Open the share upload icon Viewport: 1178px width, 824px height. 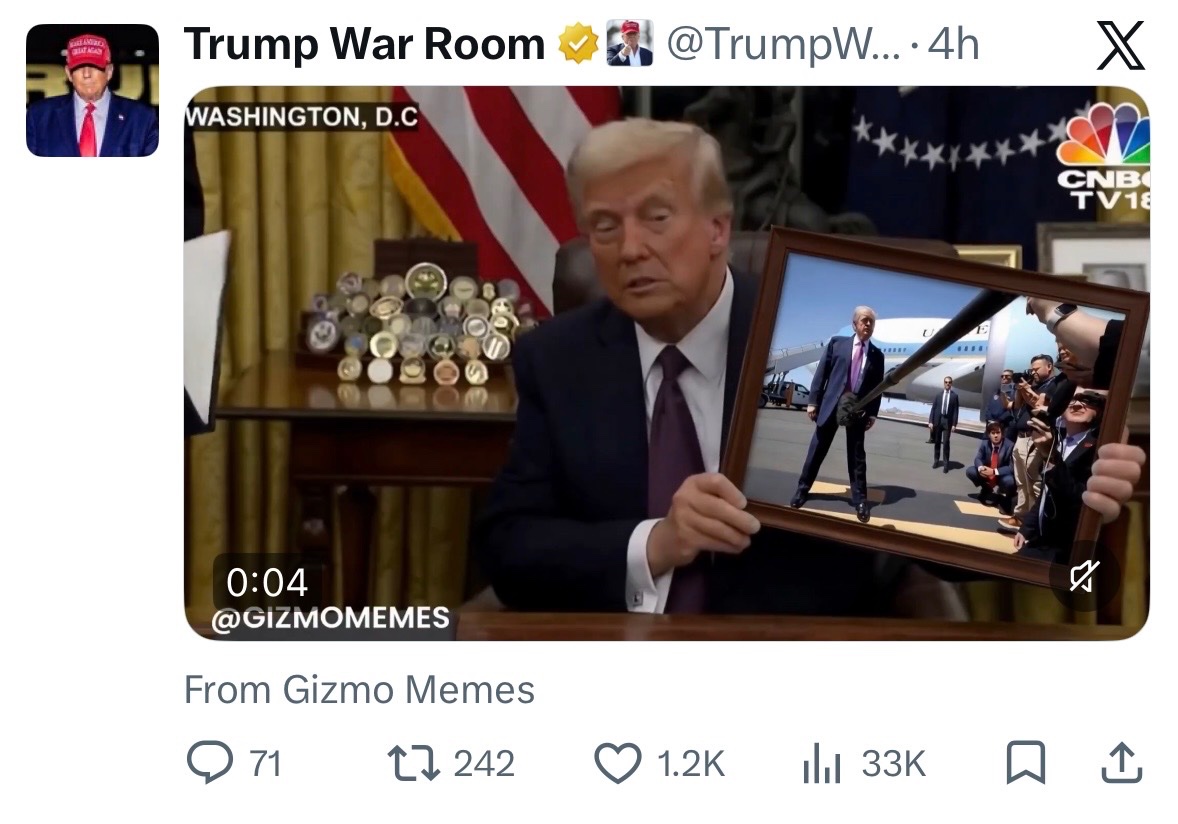[1122, 762]
